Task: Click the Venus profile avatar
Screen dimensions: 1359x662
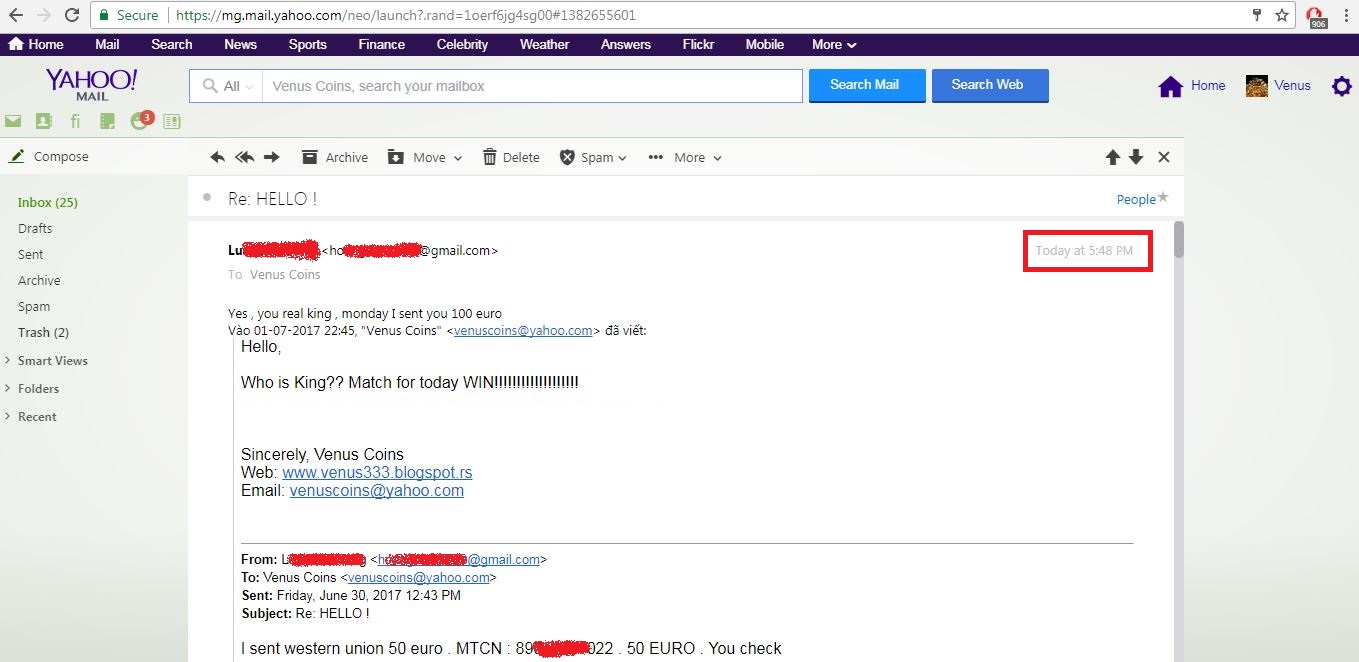Action: [x=1257, y=86]
